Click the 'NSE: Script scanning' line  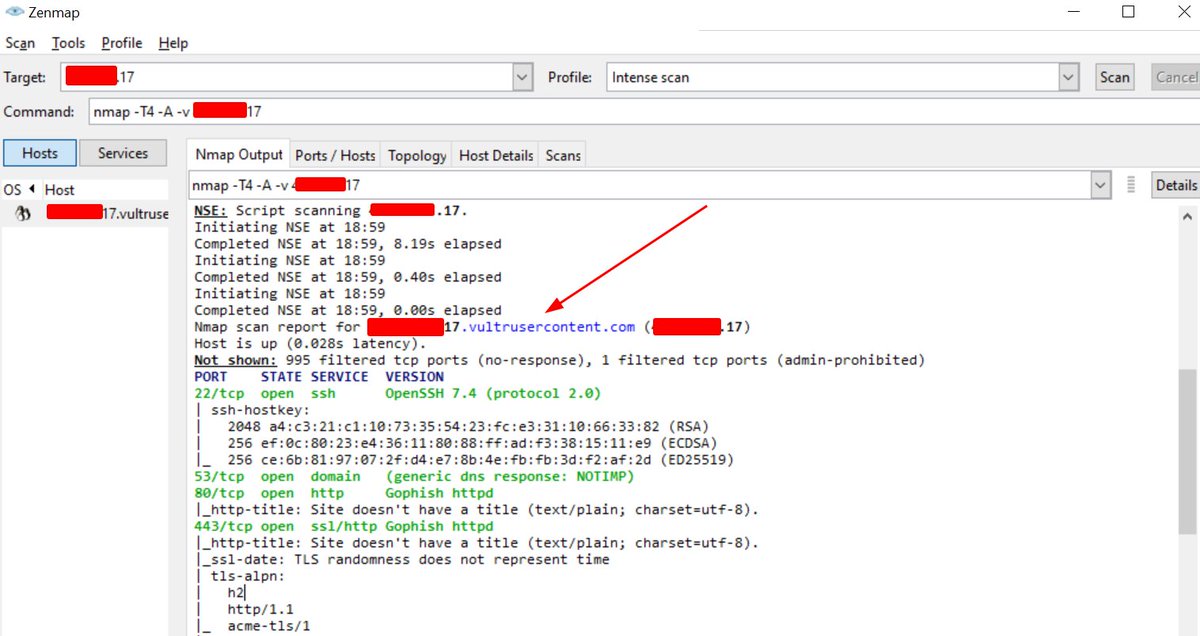[x=330, y=211]
